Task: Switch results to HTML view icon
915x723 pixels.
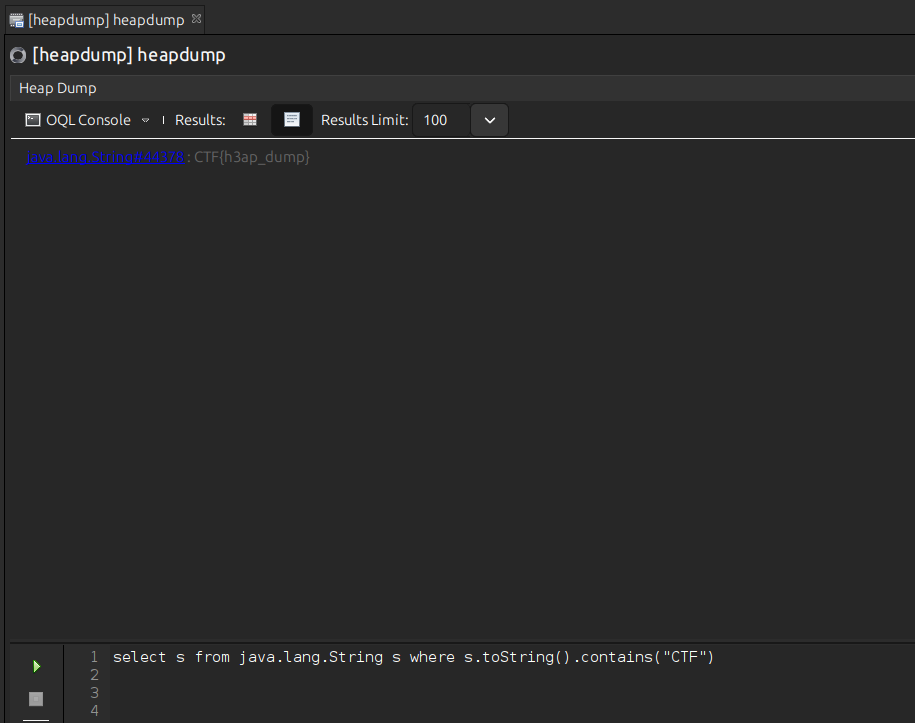Action: point(292,120)
